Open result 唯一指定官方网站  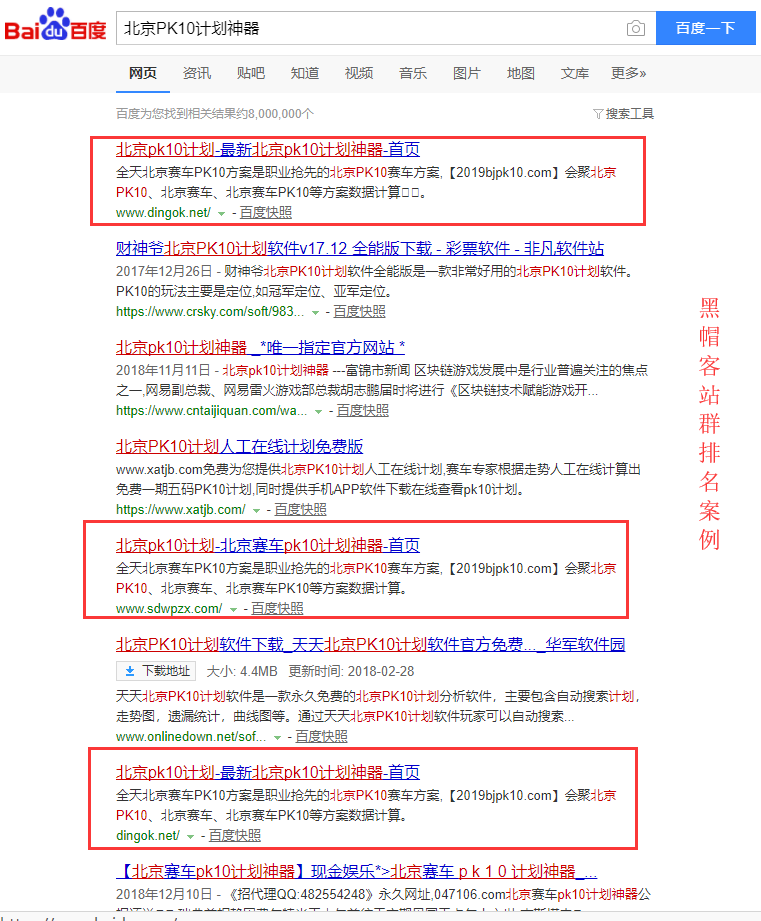coord(260,347)
